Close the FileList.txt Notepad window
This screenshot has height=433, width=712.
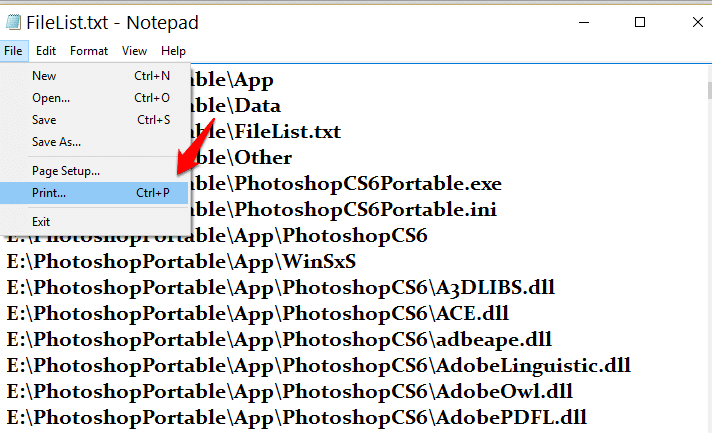[697, 22]
